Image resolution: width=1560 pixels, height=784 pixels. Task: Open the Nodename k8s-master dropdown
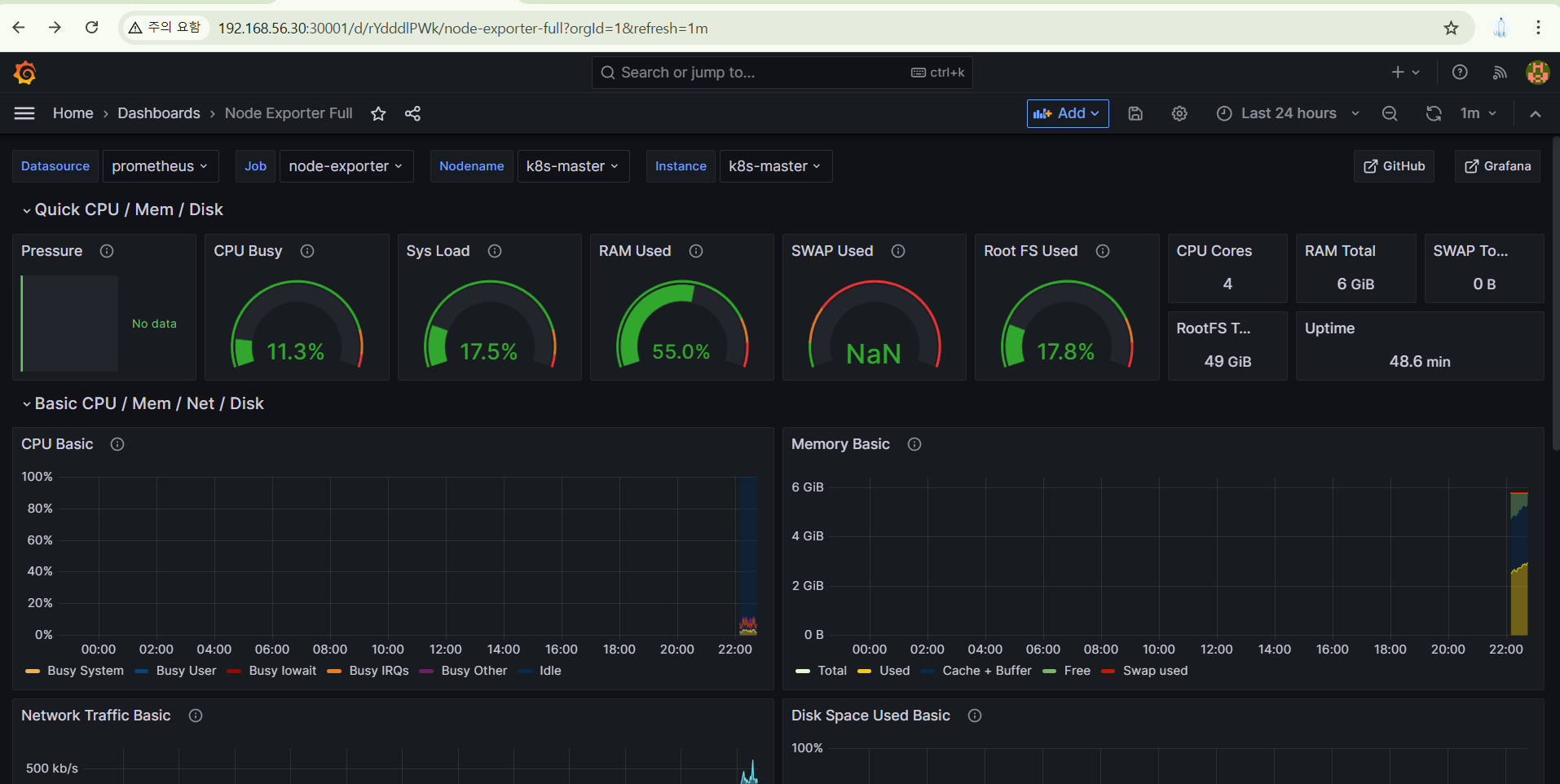pos(572,166)
